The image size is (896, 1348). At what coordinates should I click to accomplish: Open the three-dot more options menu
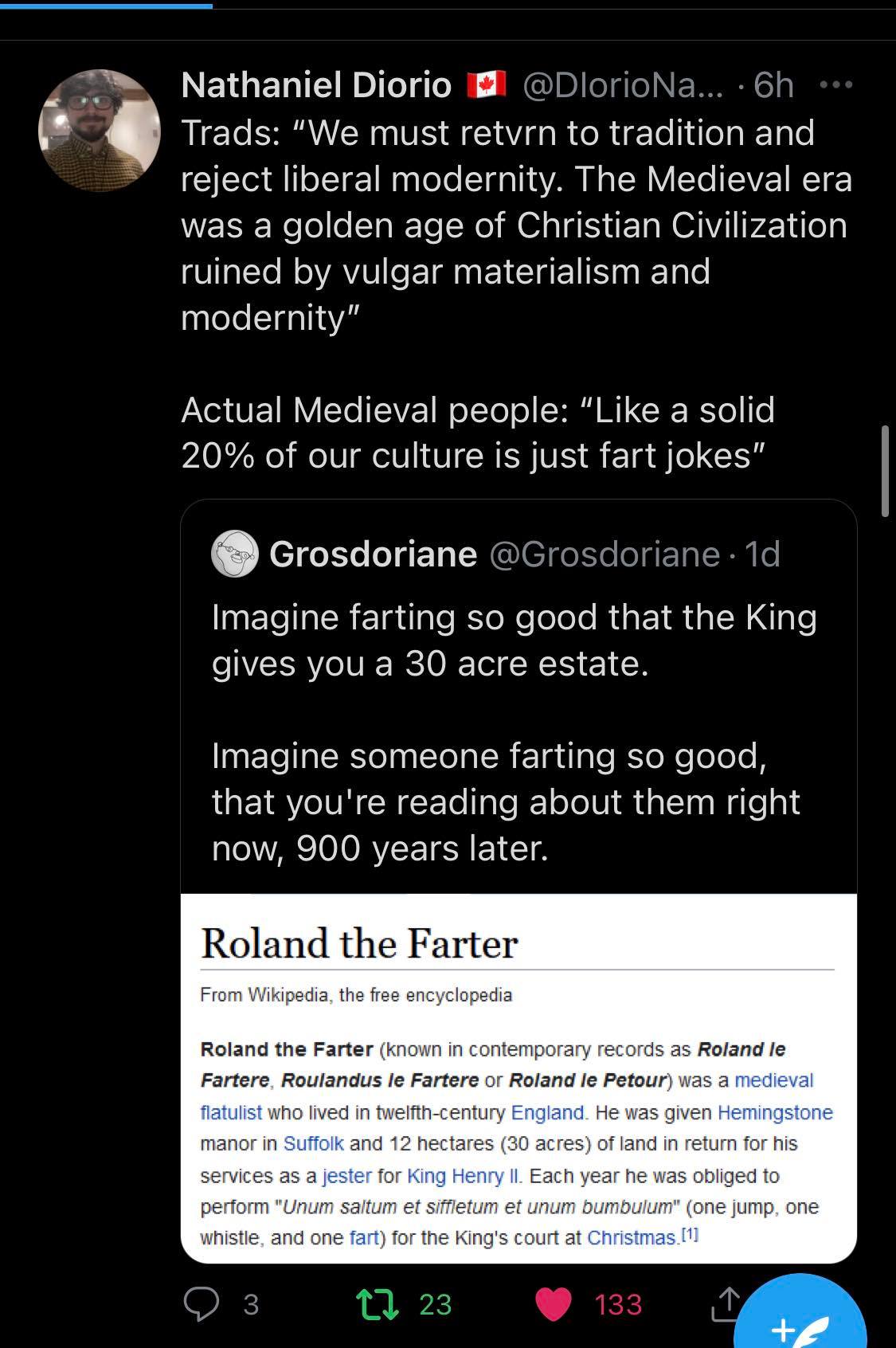837,84
